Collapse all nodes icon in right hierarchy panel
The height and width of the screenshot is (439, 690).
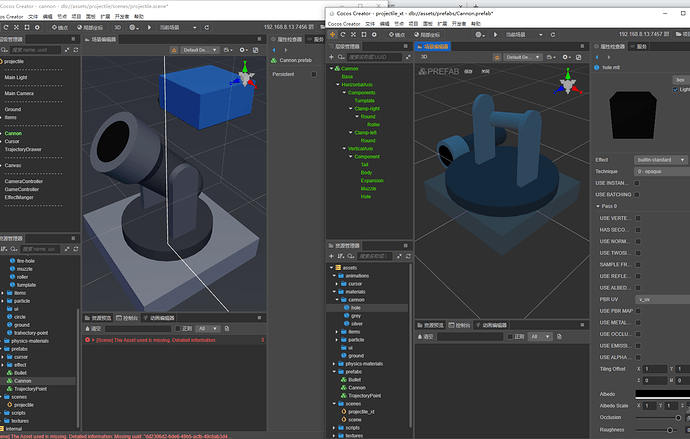tap(408, 57)
